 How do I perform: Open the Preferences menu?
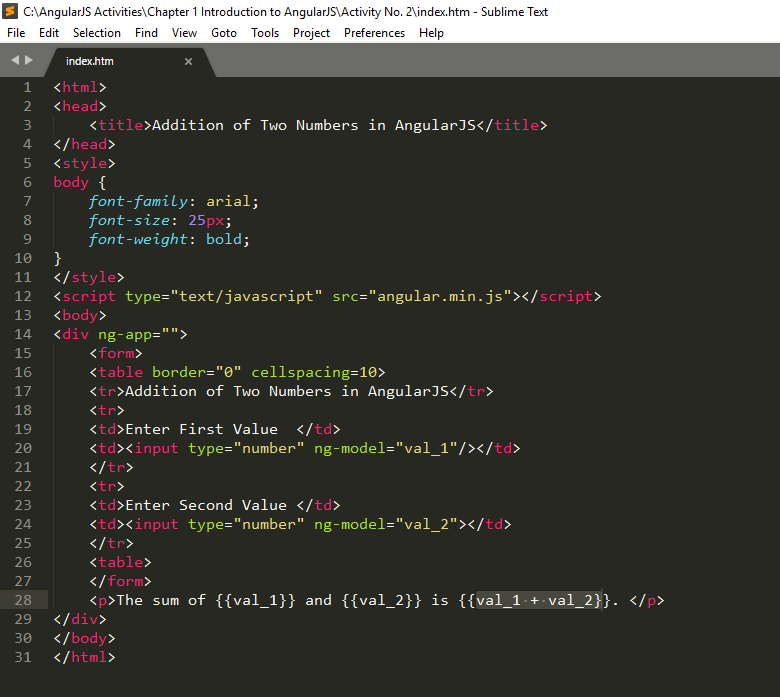[x=374, y=33]
